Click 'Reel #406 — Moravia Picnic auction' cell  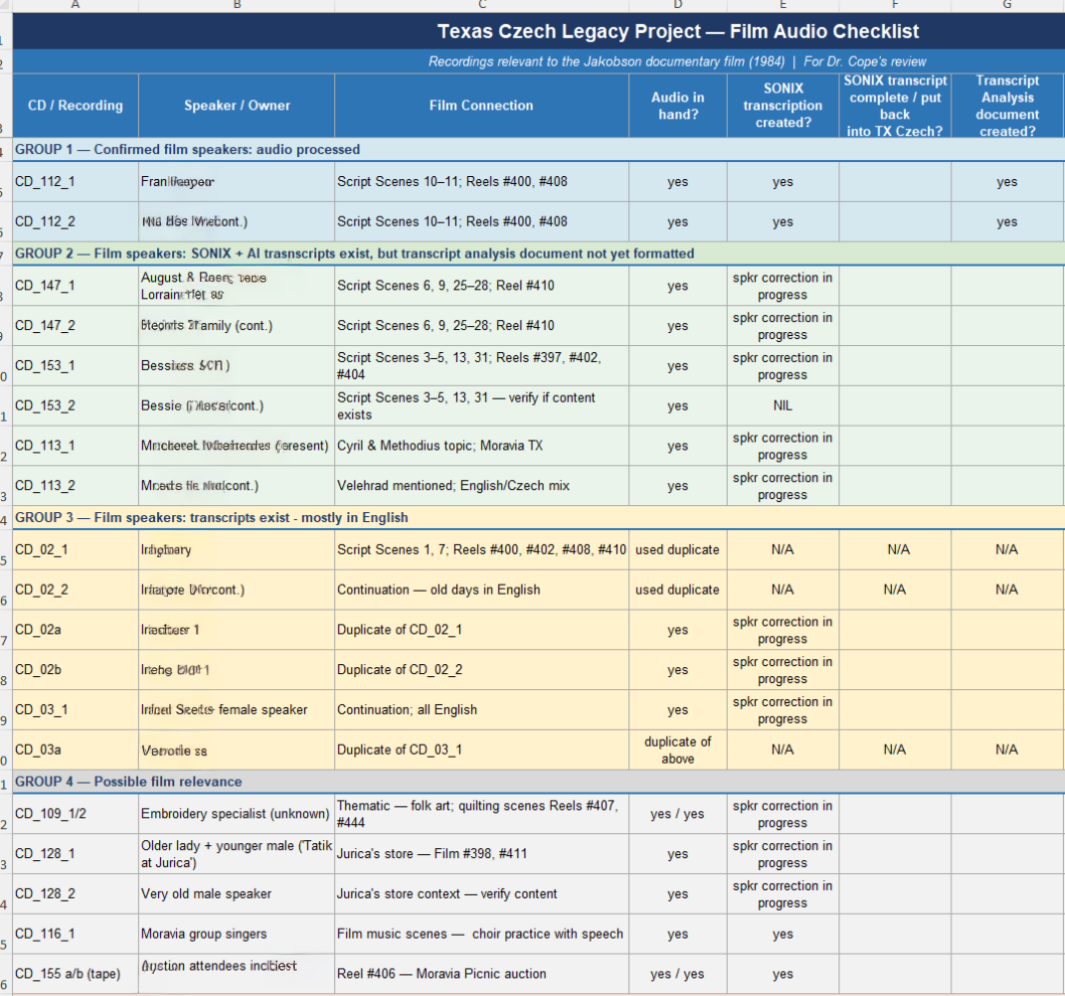tap(482, 974)
